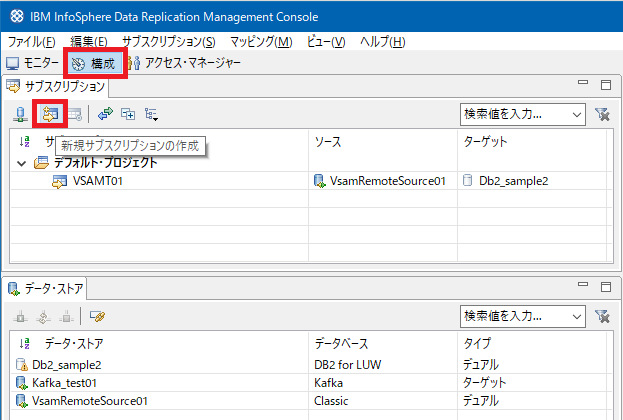Image resolution: width=623 pixels, height=420 pixels.
Task: Open the サブスクリプション(S) menu
Action: click(x=169, y=42)
